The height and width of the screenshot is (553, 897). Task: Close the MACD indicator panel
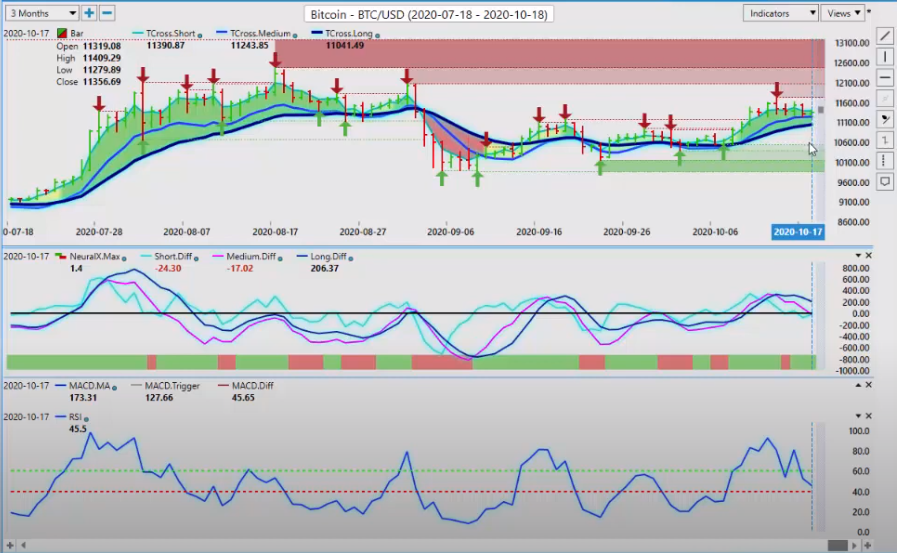[x=868, y=385]
